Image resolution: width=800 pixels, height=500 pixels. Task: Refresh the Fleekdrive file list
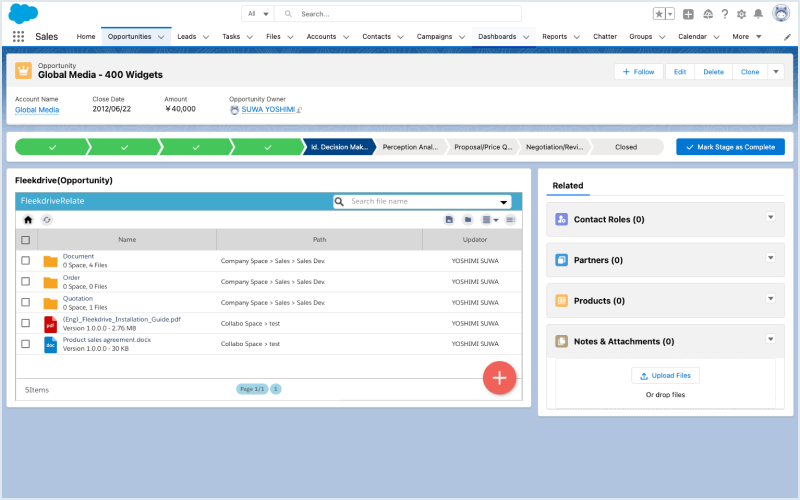tap(47, 220)
